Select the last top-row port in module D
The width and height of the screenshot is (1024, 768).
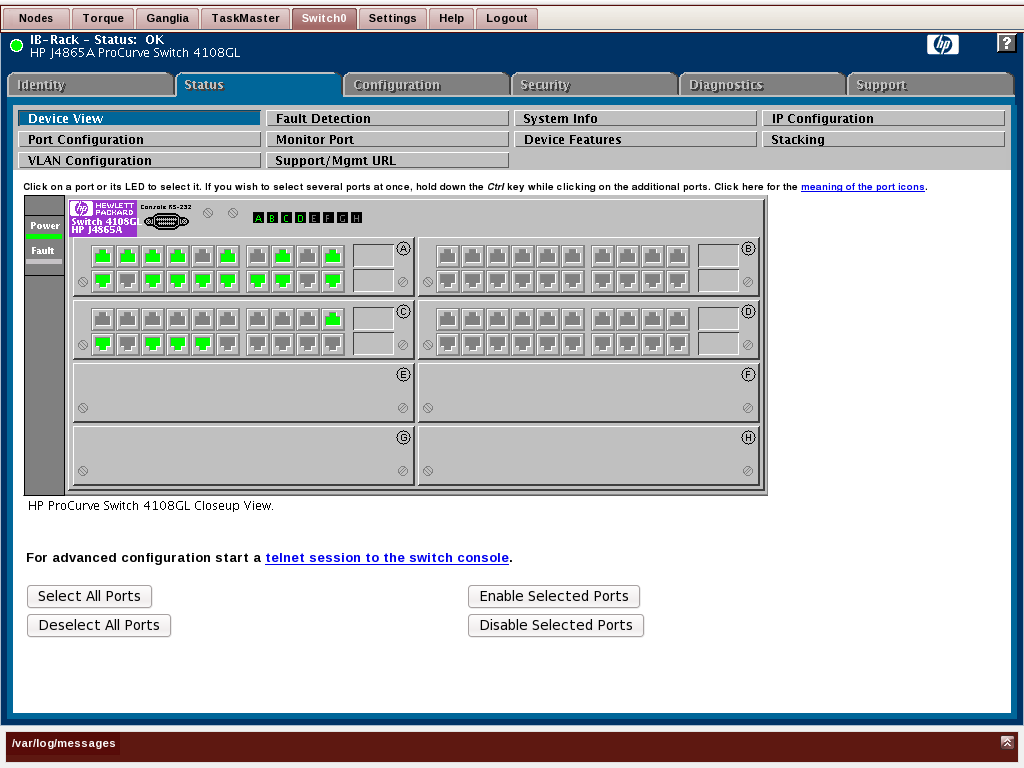click(678, 319)
